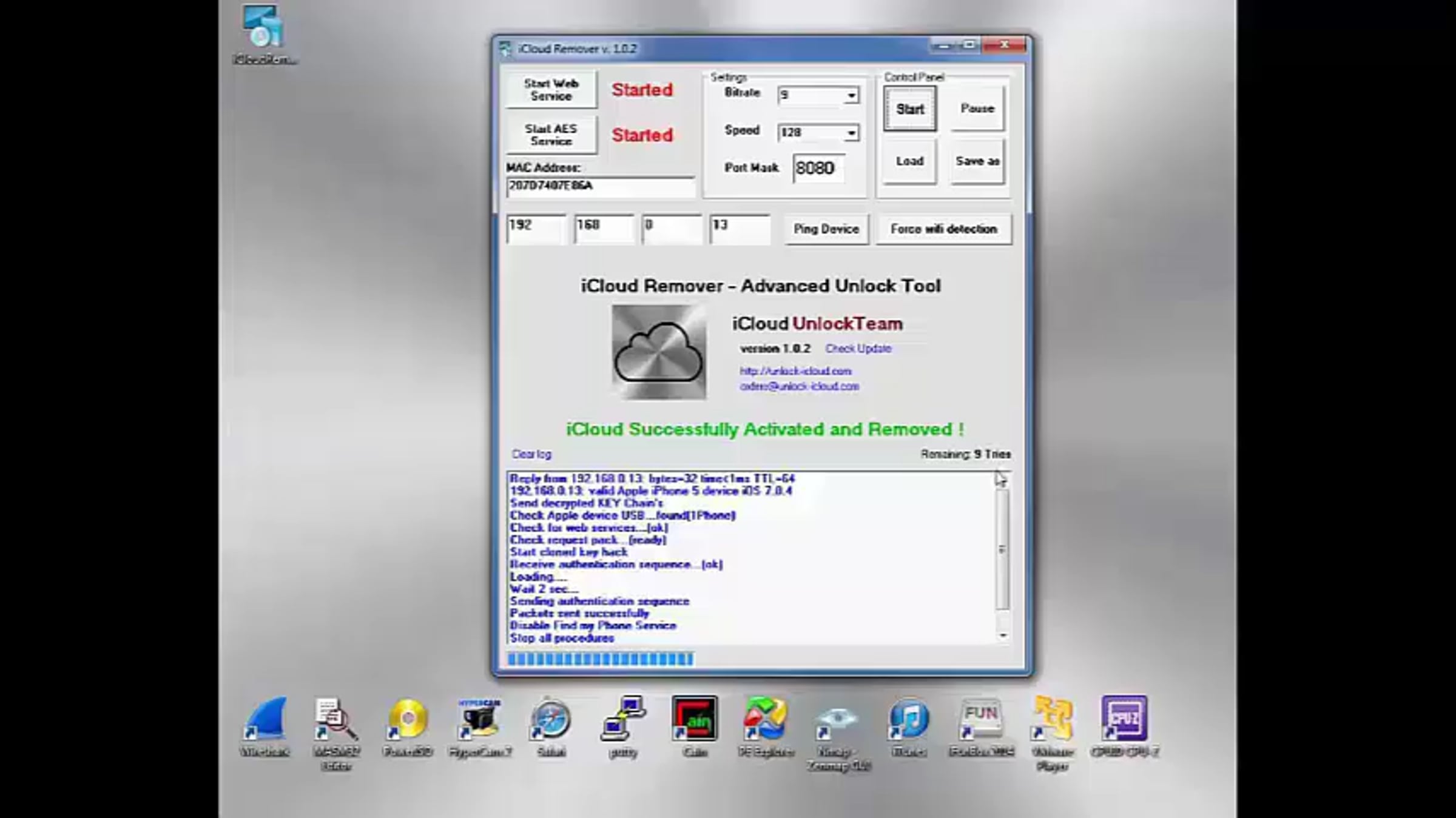Click the "iCloud Remover - Advanced Unlock Tool" heading
Viewport: 1456px width, 818px height.
[x=761, y=286]
